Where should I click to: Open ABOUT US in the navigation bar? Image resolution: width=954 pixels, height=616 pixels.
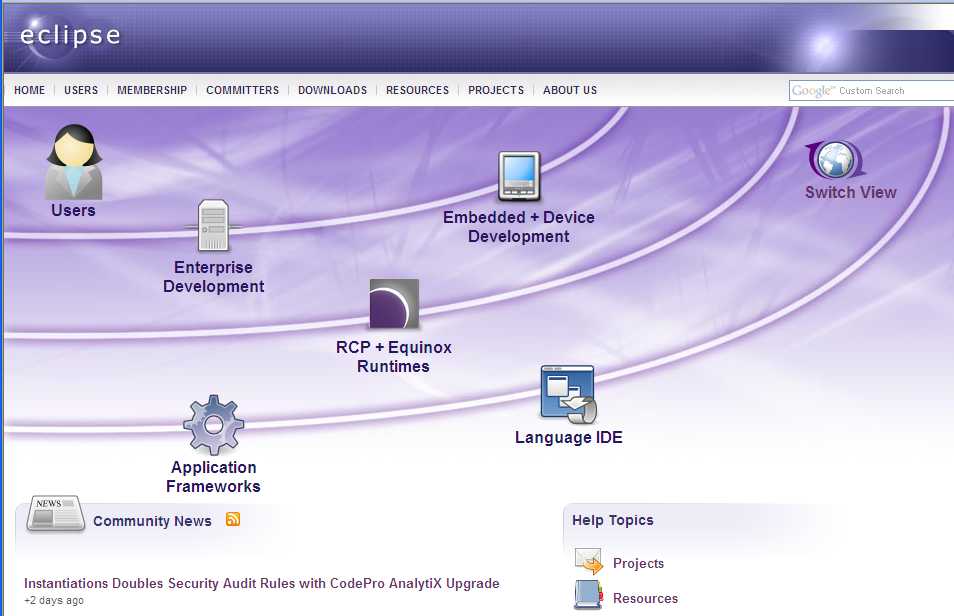coord(570,90)
